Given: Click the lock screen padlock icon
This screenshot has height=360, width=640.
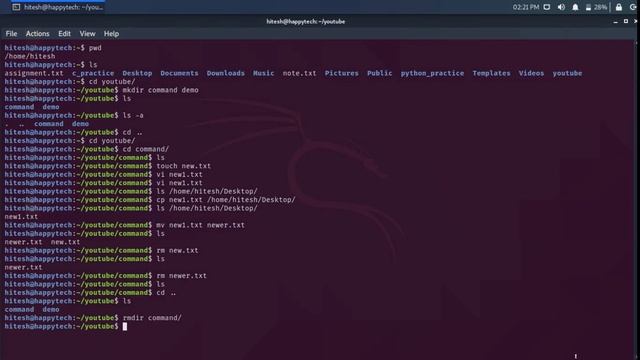Looking at the screenshot, I should (x=619, y=7).
